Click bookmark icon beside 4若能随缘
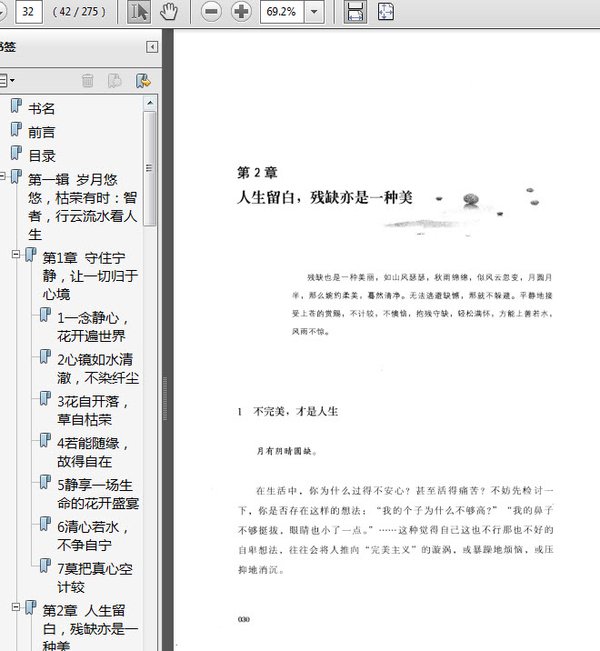The height and width of the screenshot is (651, 600). 45,441
